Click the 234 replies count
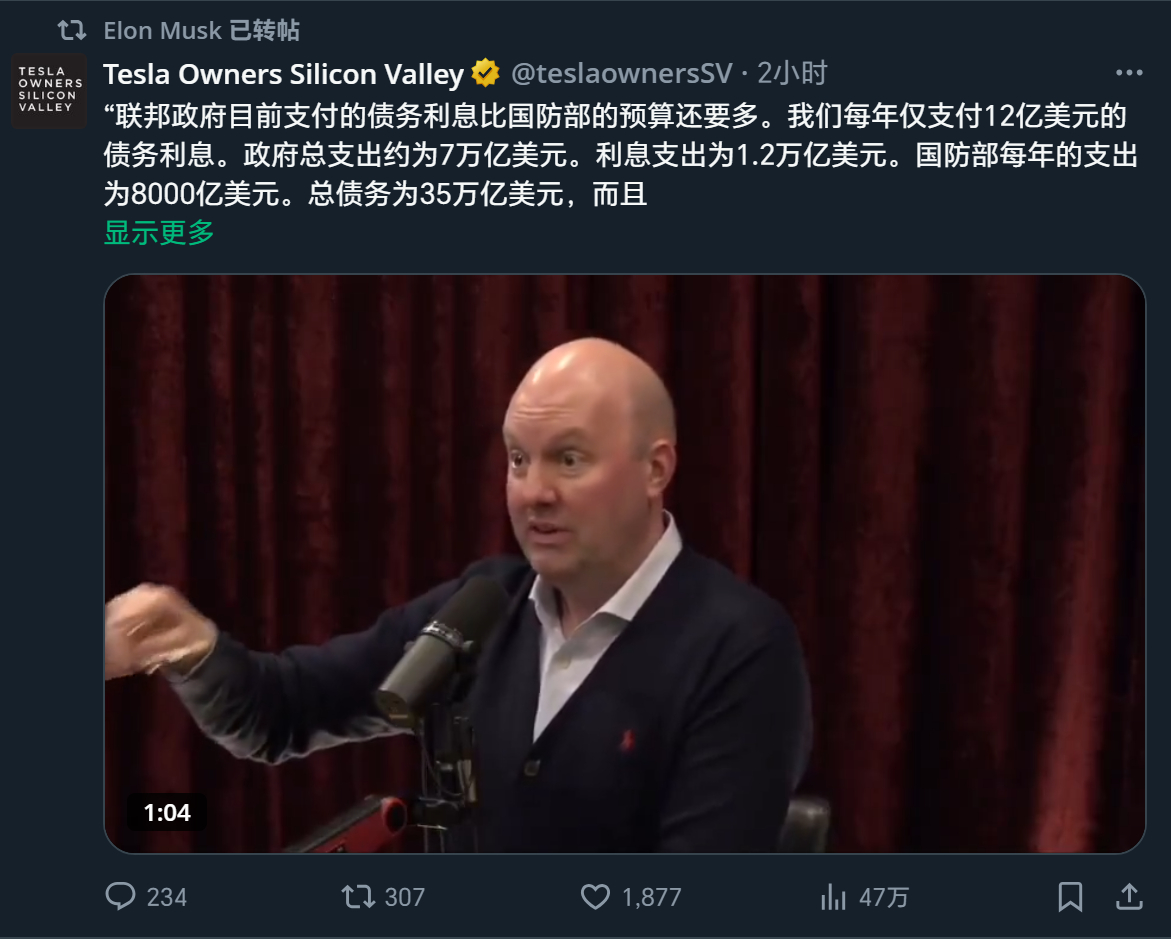 pyautogui.click(x=167, y=896)
